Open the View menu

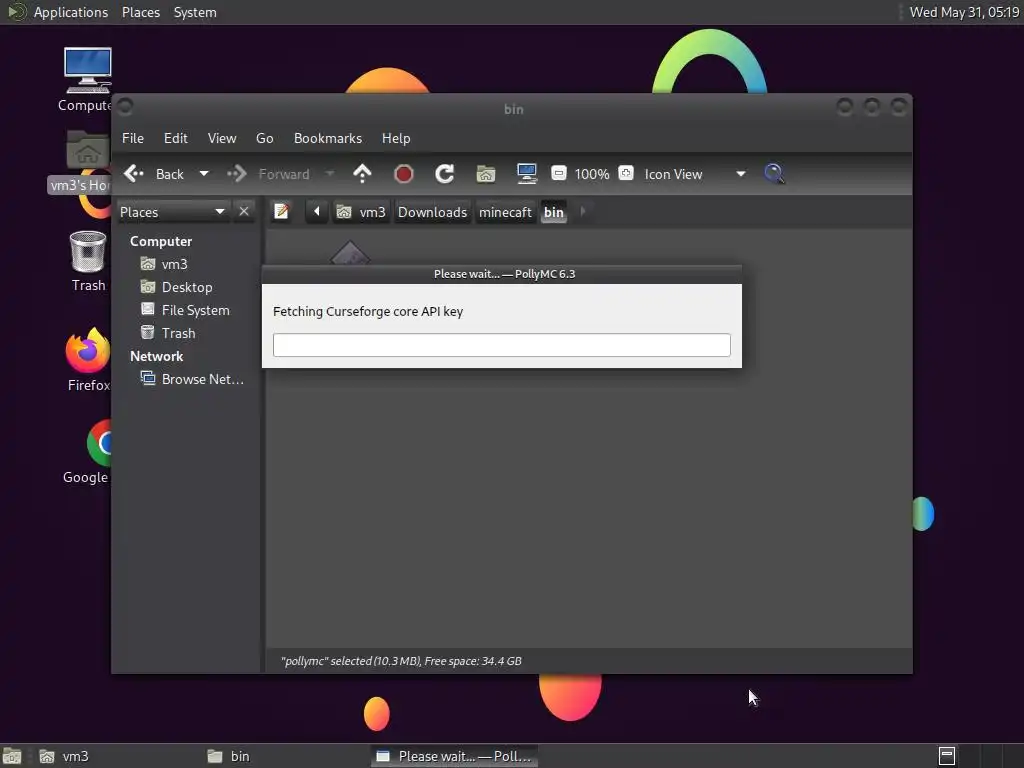(x=222, y=138)
